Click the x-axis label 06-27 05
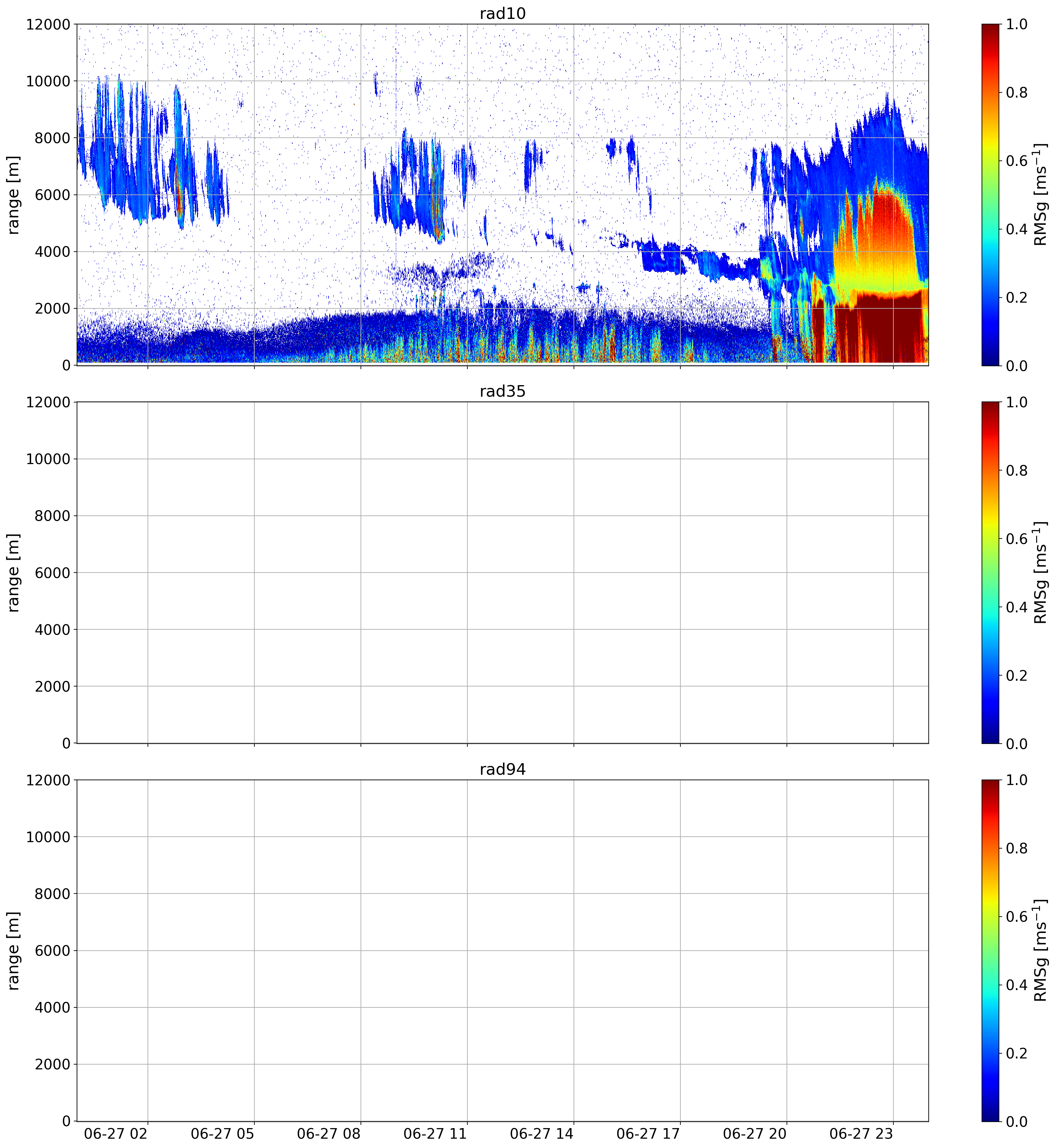 (222, 1134)
